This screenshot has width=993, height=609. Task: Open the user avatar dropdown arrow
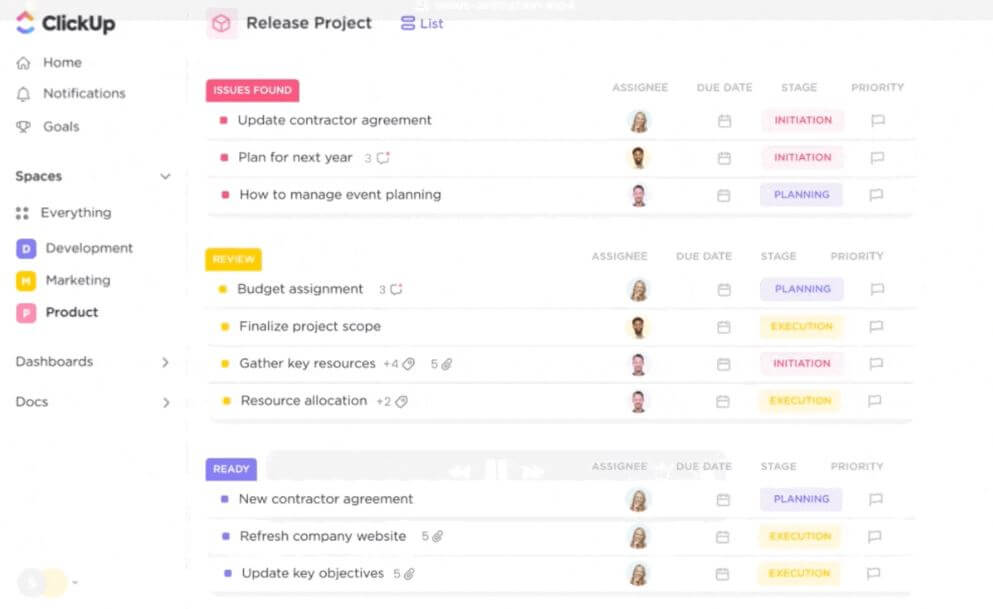pyautogui.click(x=75, y=582)
